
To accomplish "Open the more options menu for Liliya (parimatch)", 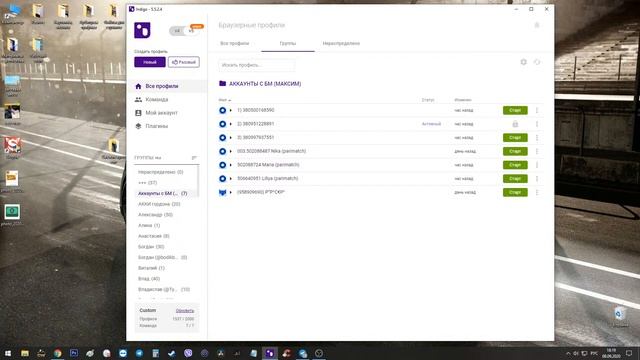I will pyautogui.click(x=537, y=179).
